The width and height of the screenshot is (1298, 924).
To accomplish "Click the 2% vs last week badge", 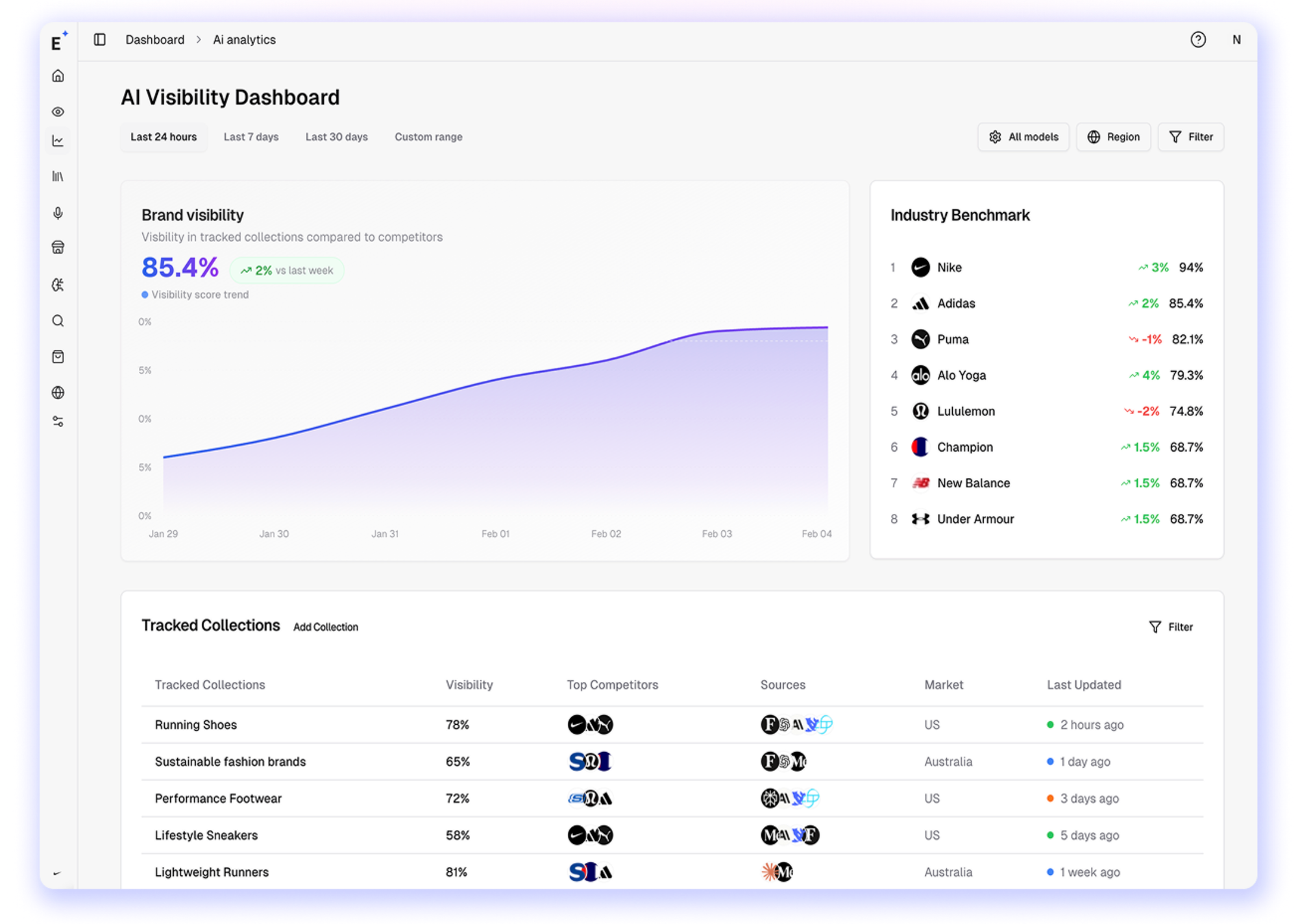I will pyautogui.click(x=287, y=271).
